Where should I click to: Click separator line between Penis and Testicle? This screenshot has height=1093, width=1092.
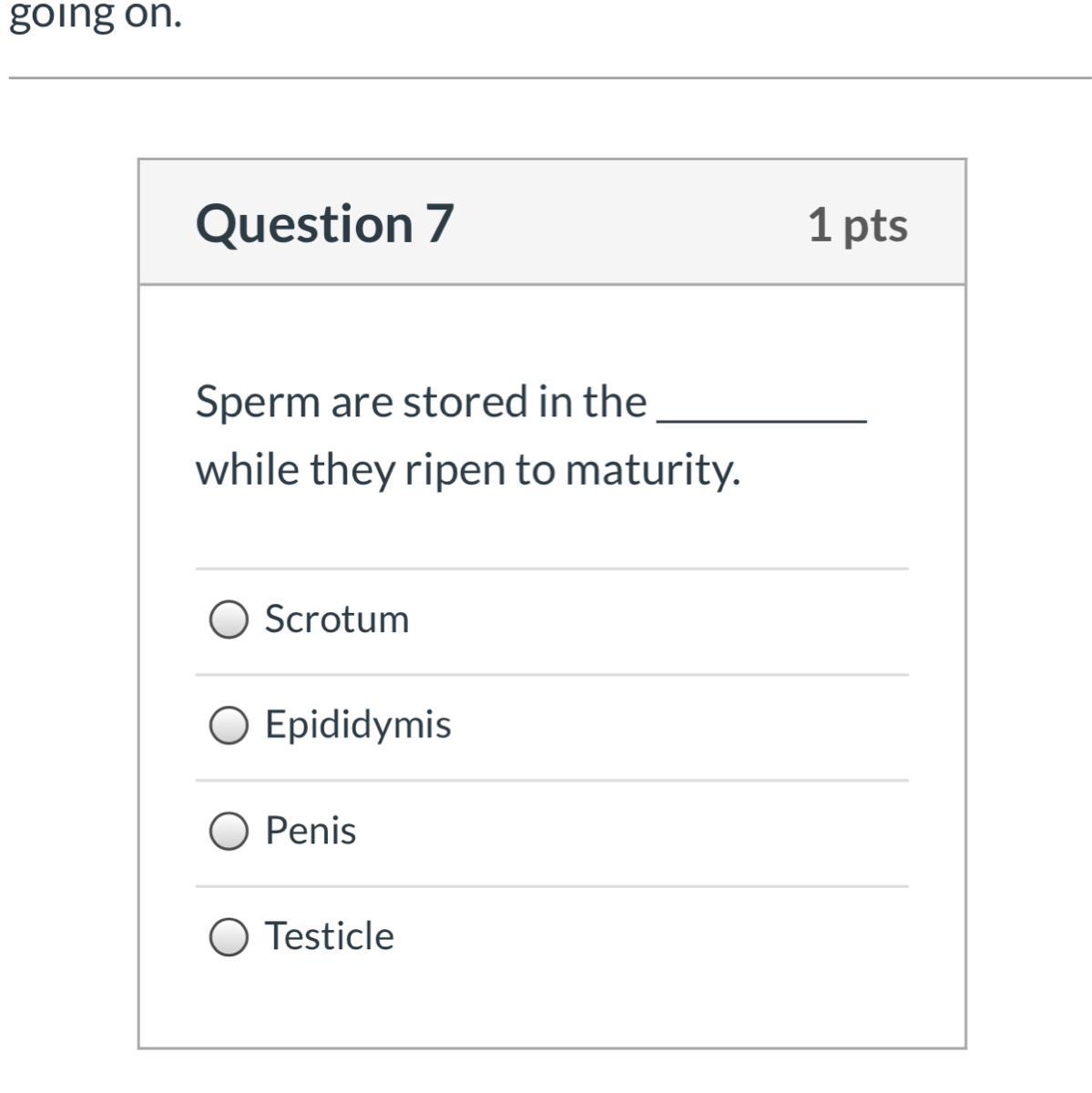[x=552, y=886]
